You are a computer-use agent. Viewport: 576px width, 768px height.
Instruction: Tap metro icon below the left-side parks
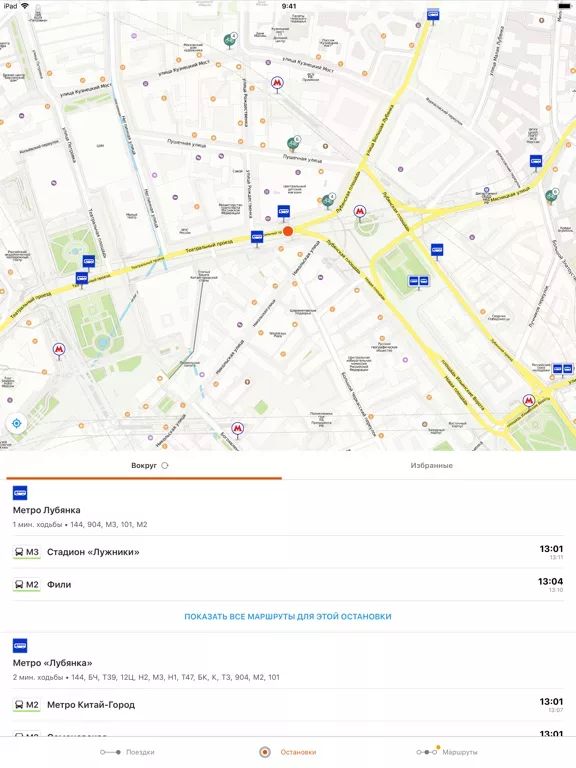click(x=59, y=350)
